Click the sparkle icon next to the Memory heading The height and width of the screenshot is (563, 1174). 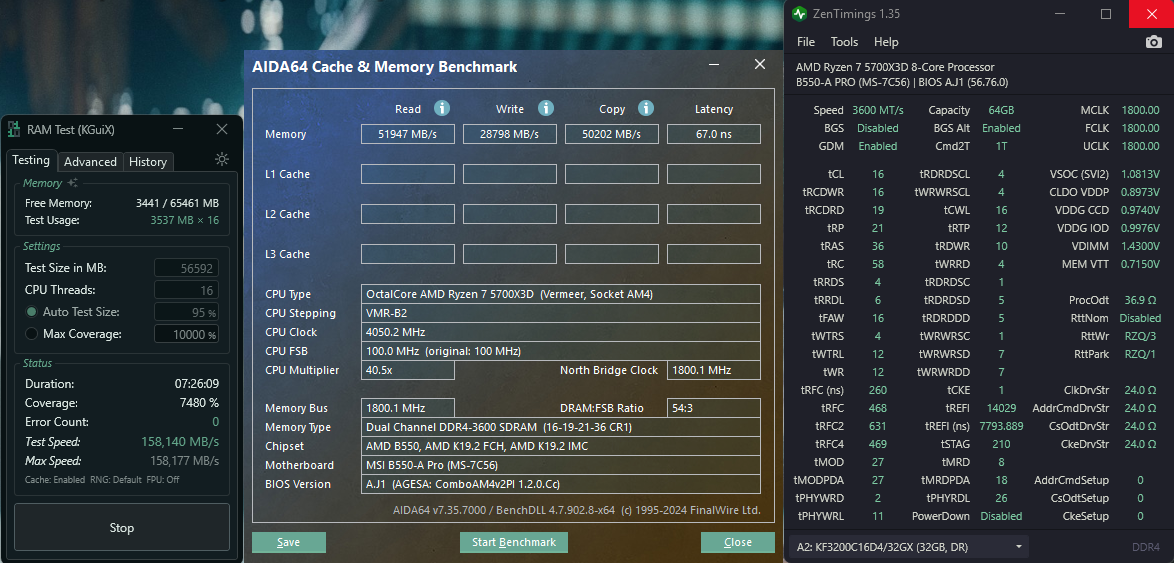coord(73,183)
